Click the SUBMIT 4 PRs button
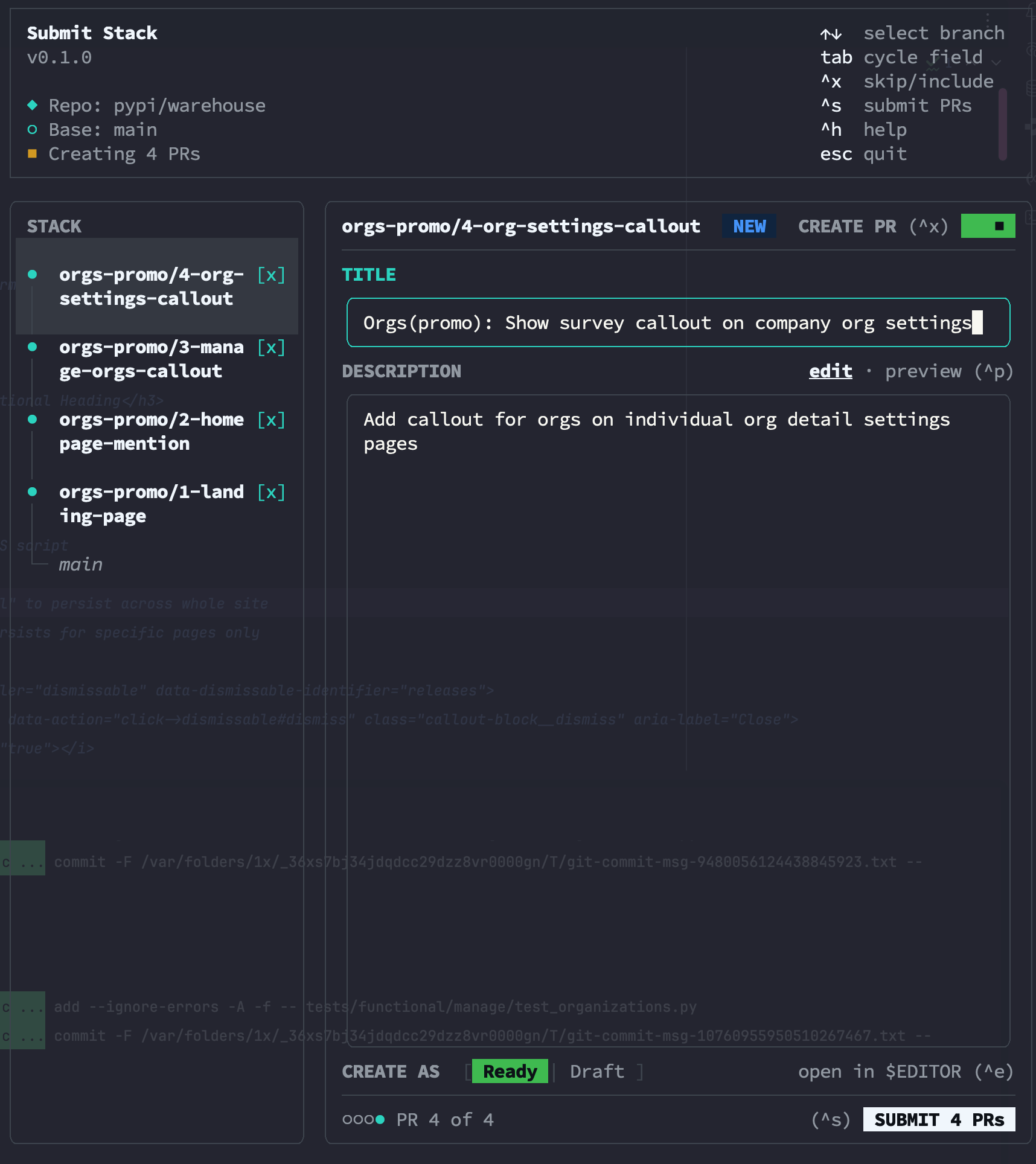The width and height of the screenshot is (1036, 1164). pos(939,1119)
